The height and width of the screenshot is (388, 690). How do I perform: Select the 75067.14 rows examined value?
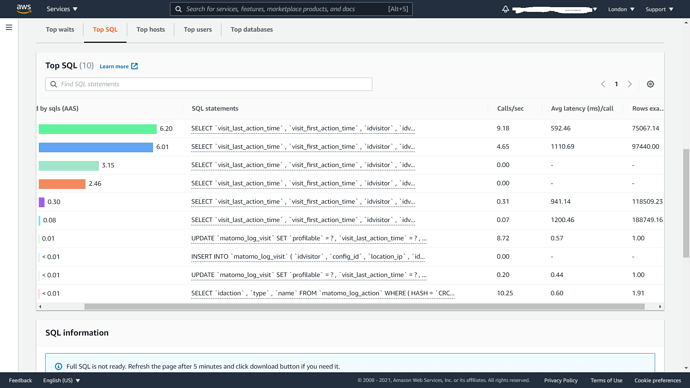click(646, 128)
